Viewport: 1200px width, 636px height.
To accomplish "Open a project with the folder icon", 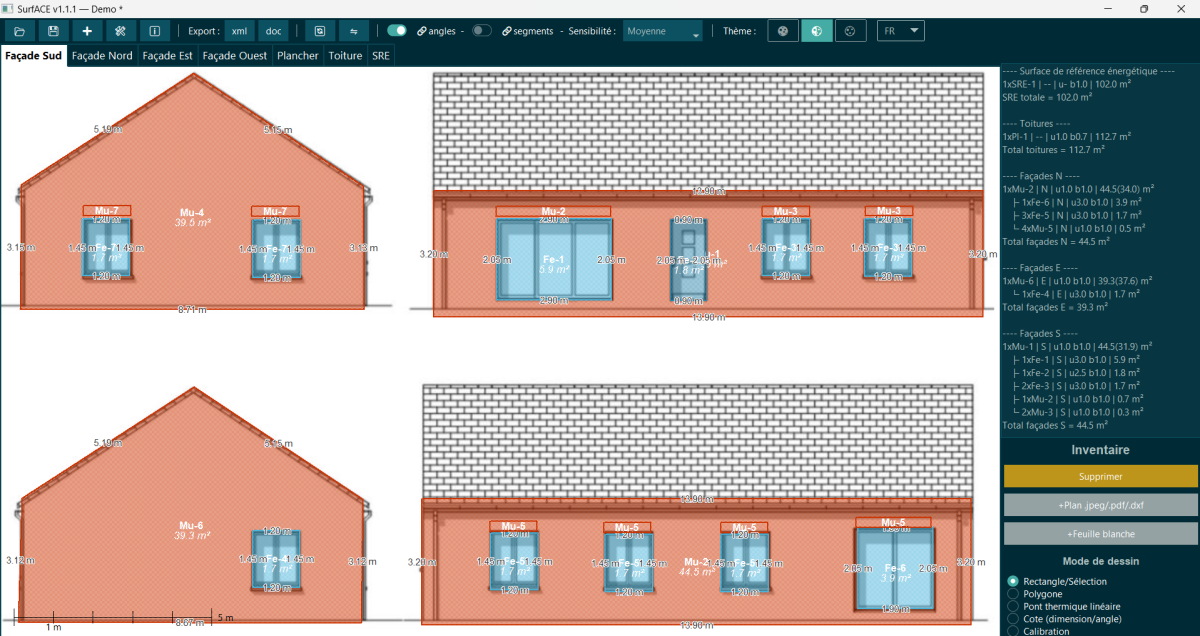I will pyautogui.click(x=20, y=31).
